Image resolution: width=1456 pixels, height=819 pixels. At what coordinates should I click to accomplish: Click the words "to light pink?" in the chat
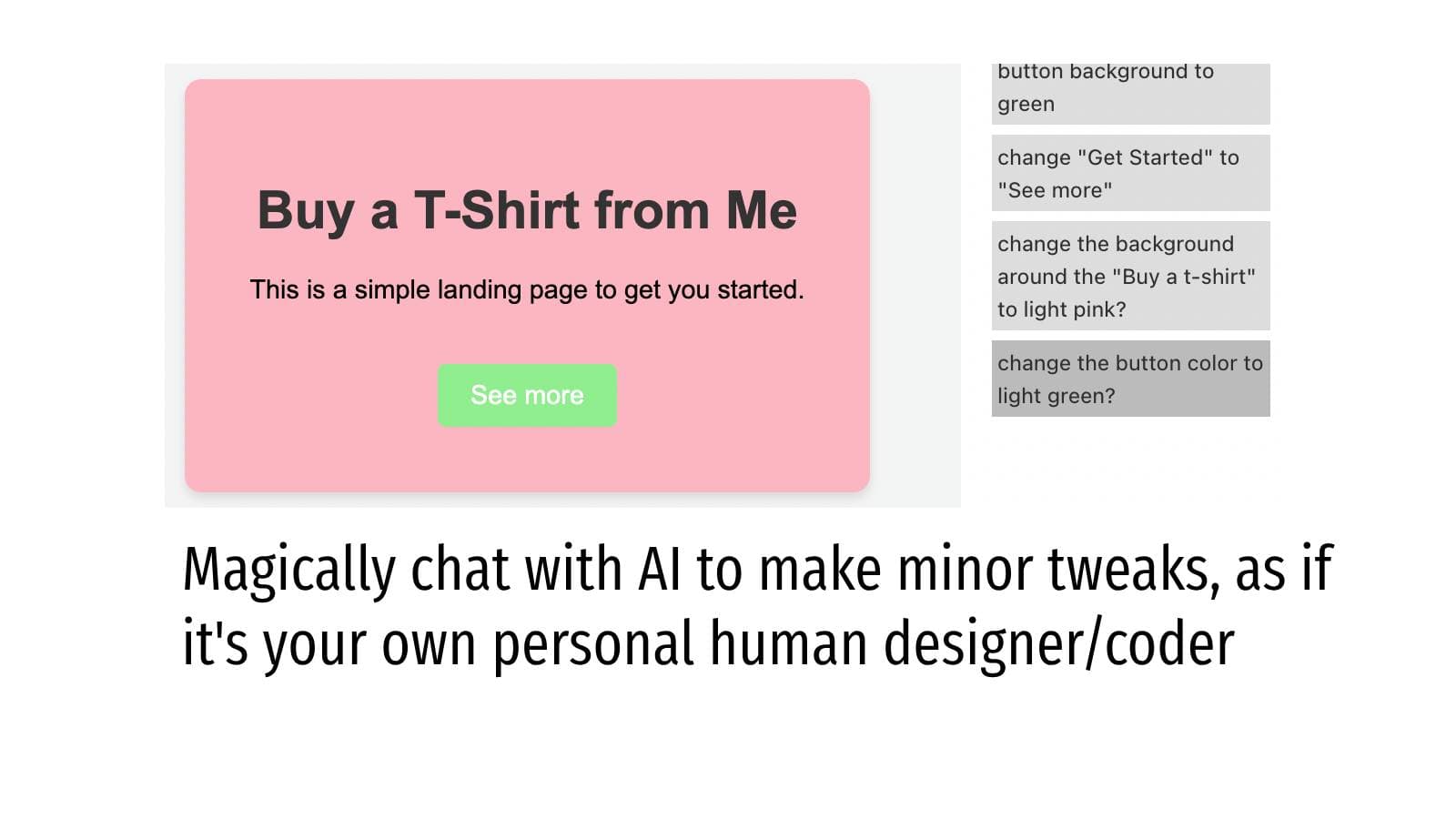1061,309
